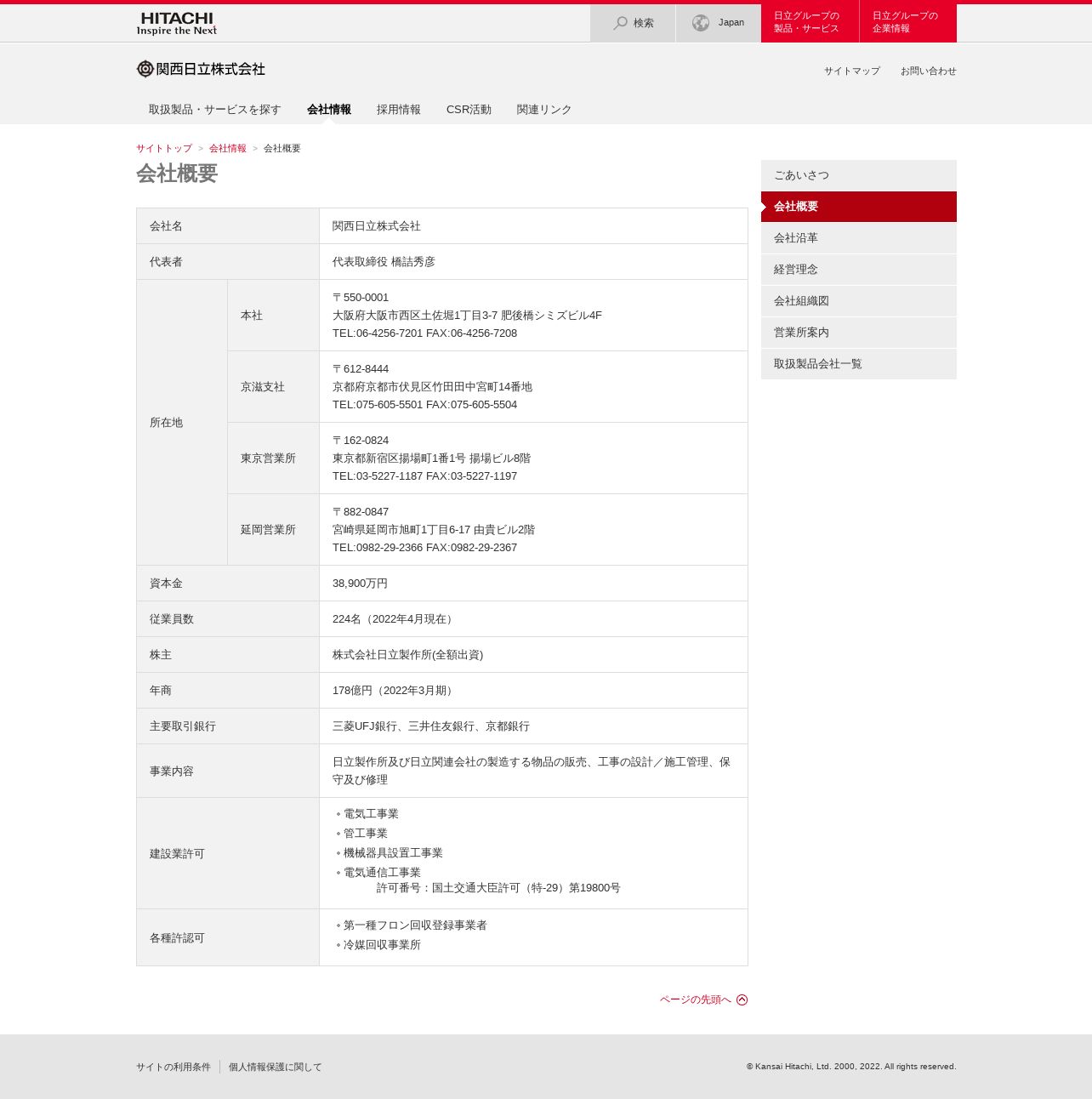Click the 冷媒回収事業所 list item
Screen dimensions: 1092x1099
coord(382,945)
